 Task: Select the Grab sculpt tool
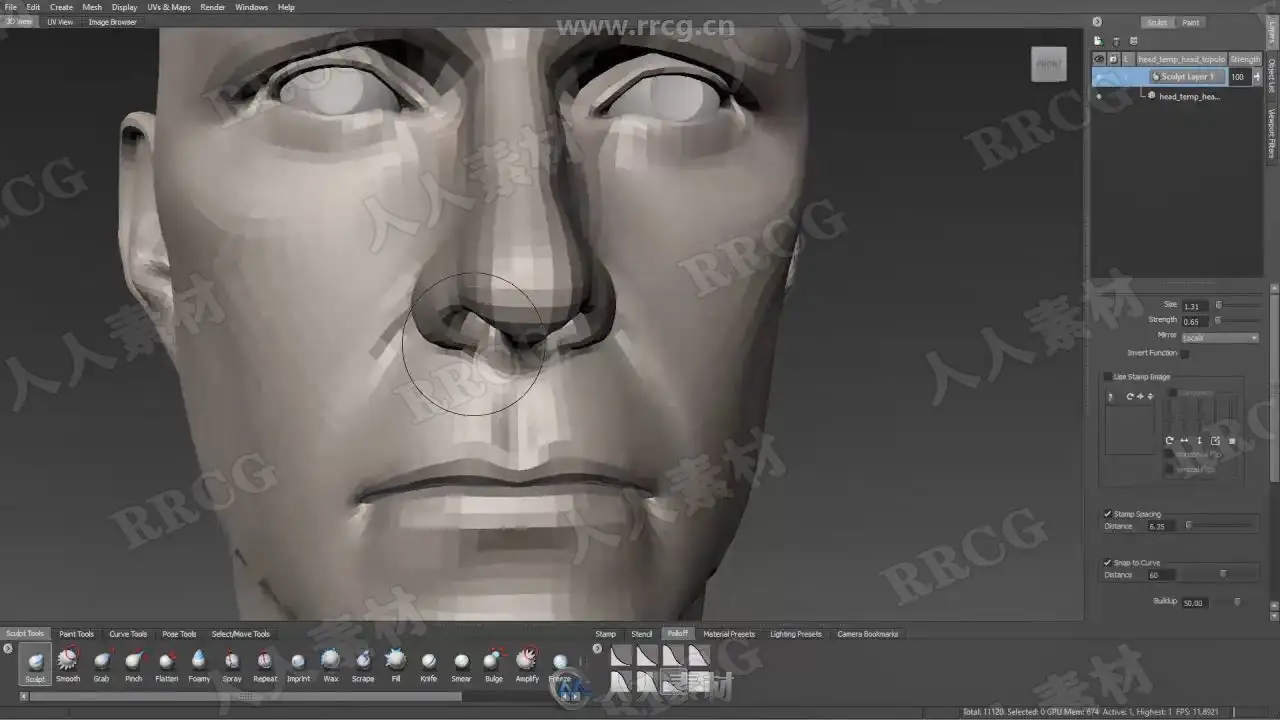pos(101,664)
